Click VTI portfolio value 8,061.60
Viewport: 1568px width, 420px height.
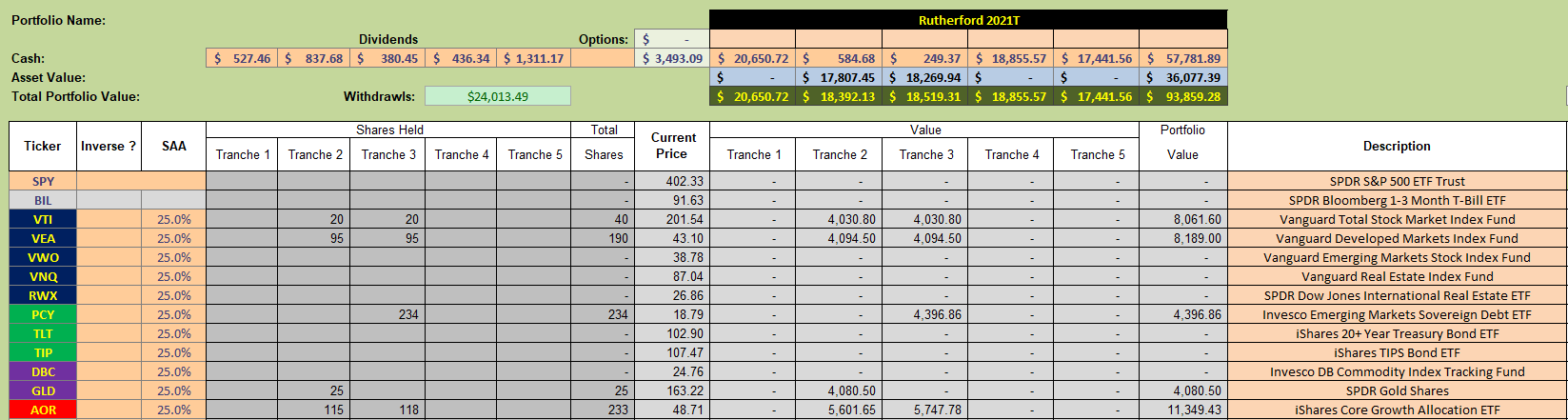(1183, 219)
